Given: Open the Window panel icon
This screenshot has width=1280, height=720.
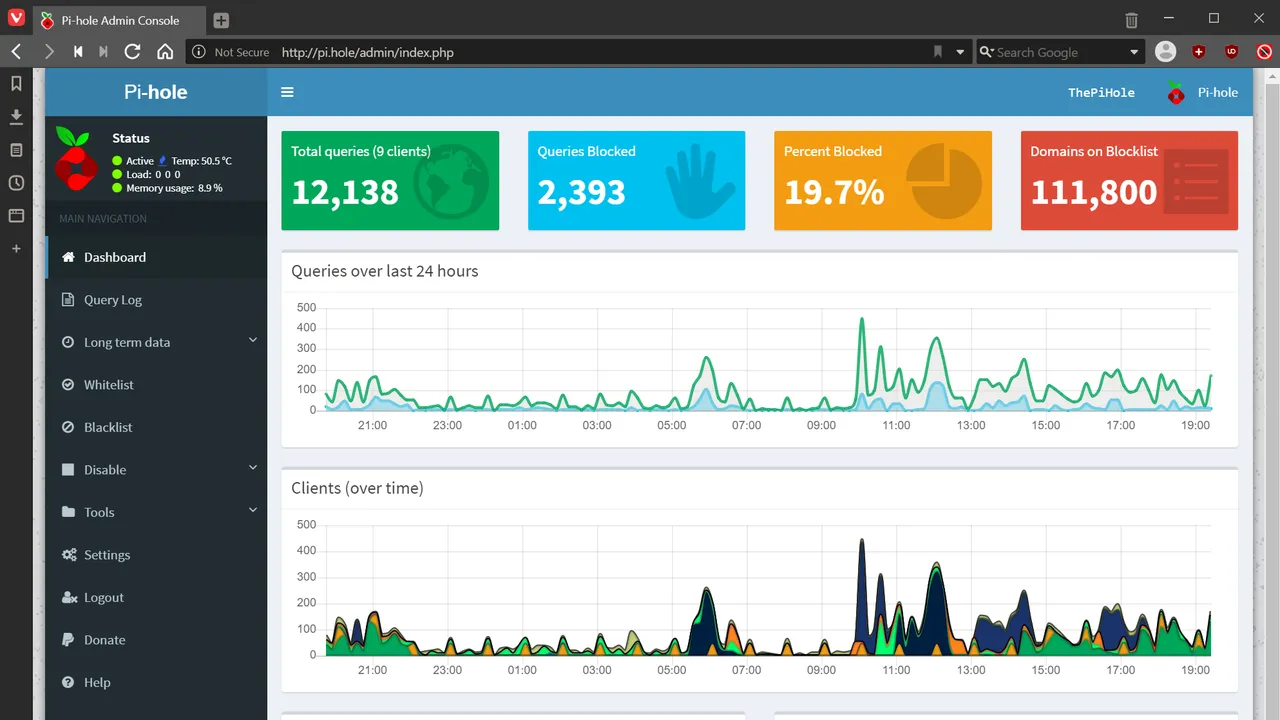Looking at the screenshot, I should [16, 215].
